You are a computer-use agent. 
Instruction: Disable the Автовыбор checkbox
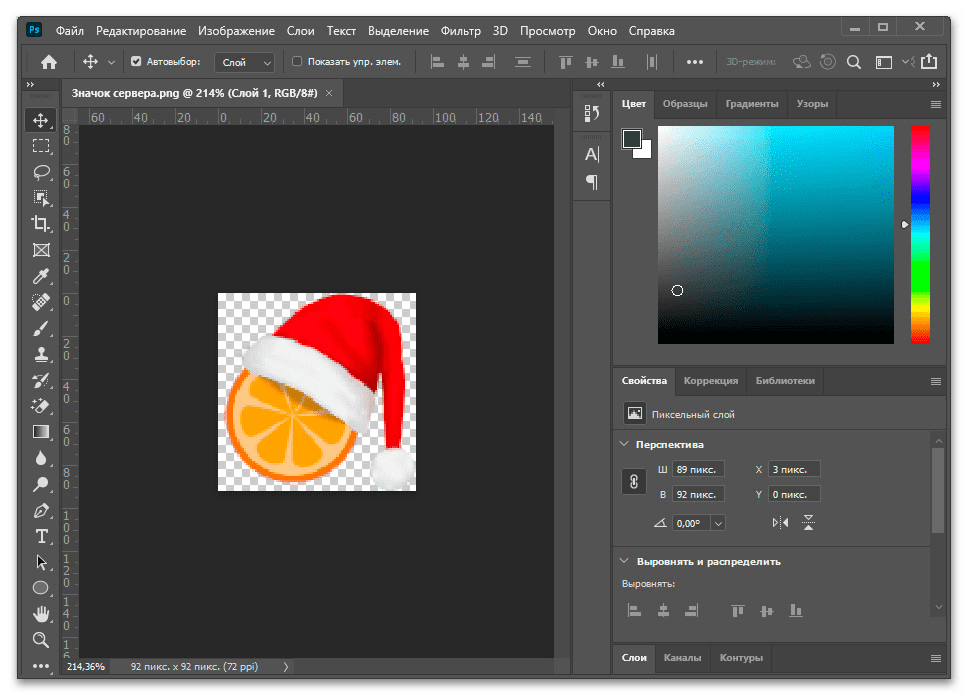136,62
